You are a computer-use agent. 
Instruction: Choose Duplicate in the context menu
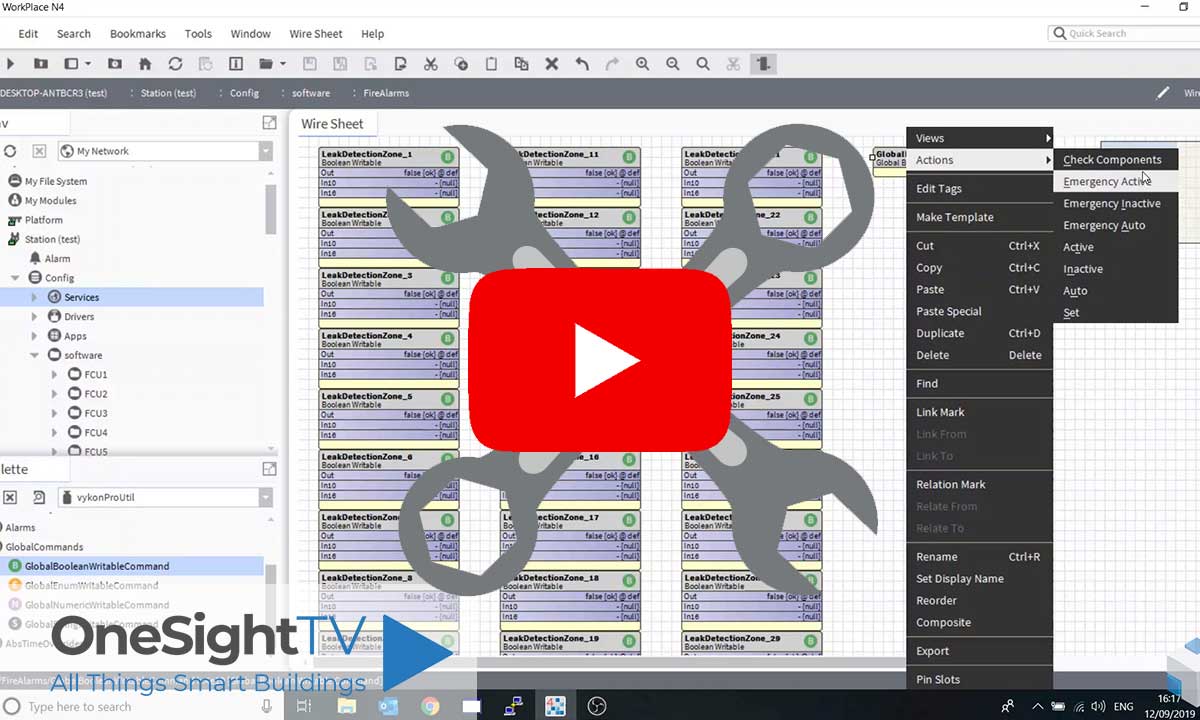point(979,333)
